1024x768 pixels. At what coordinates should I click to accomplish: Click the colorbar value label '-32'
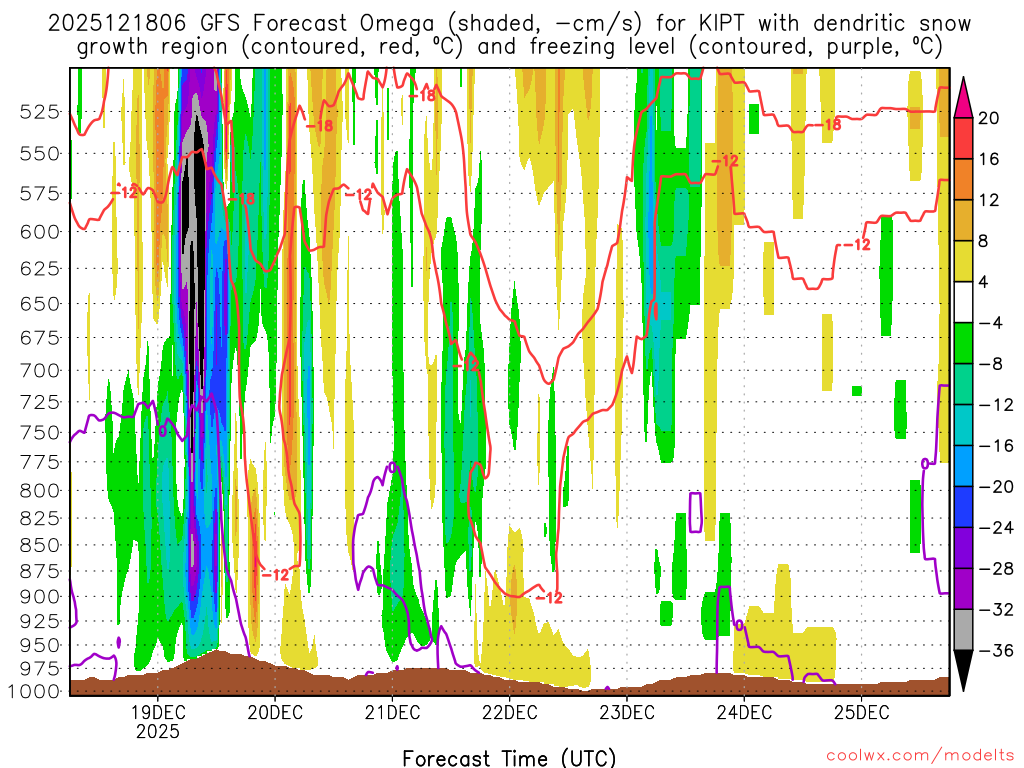tap(996, 610)
